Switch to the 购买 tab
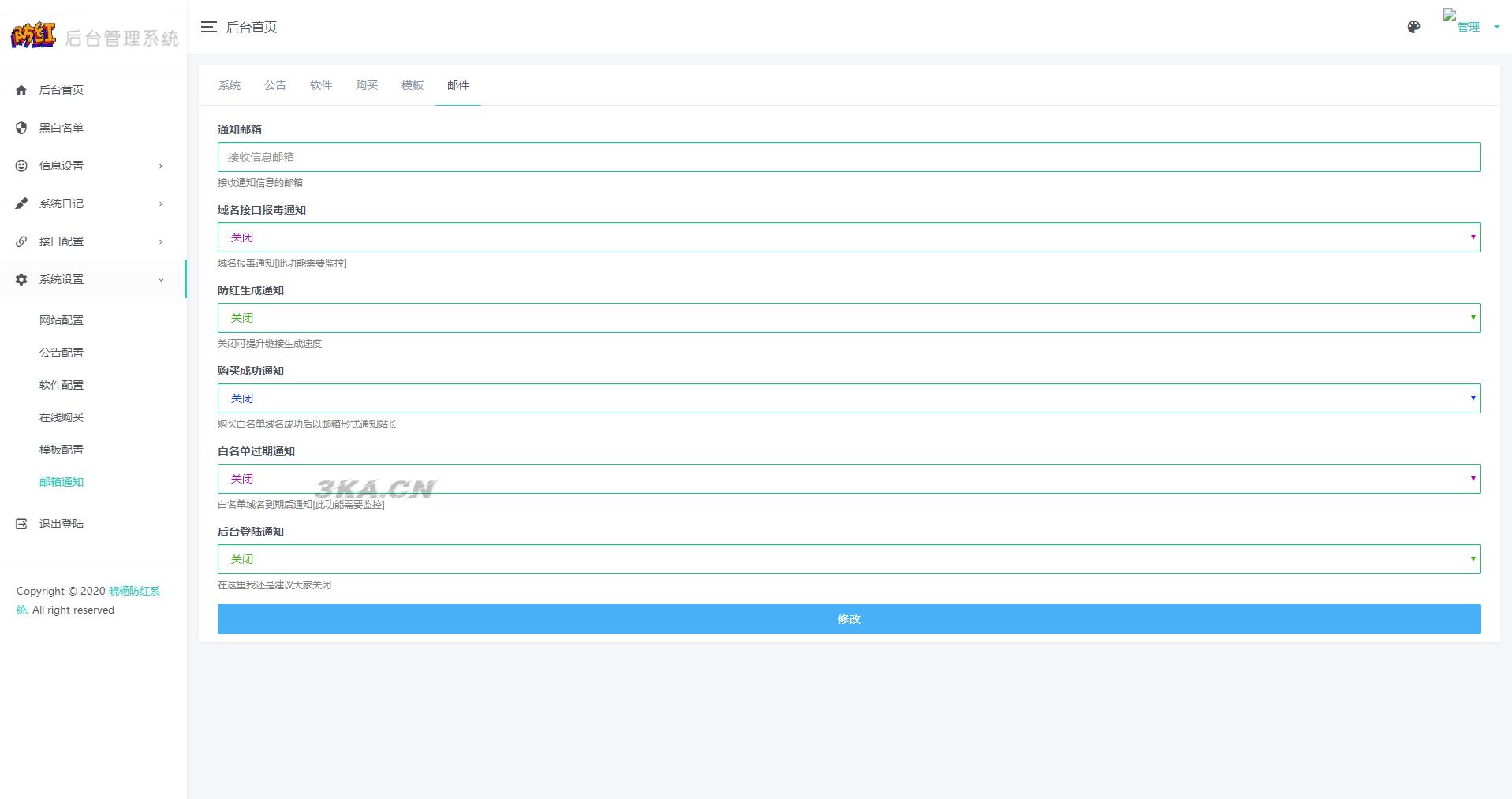This screenshot has width=1512, height=799. pos(367,85)
